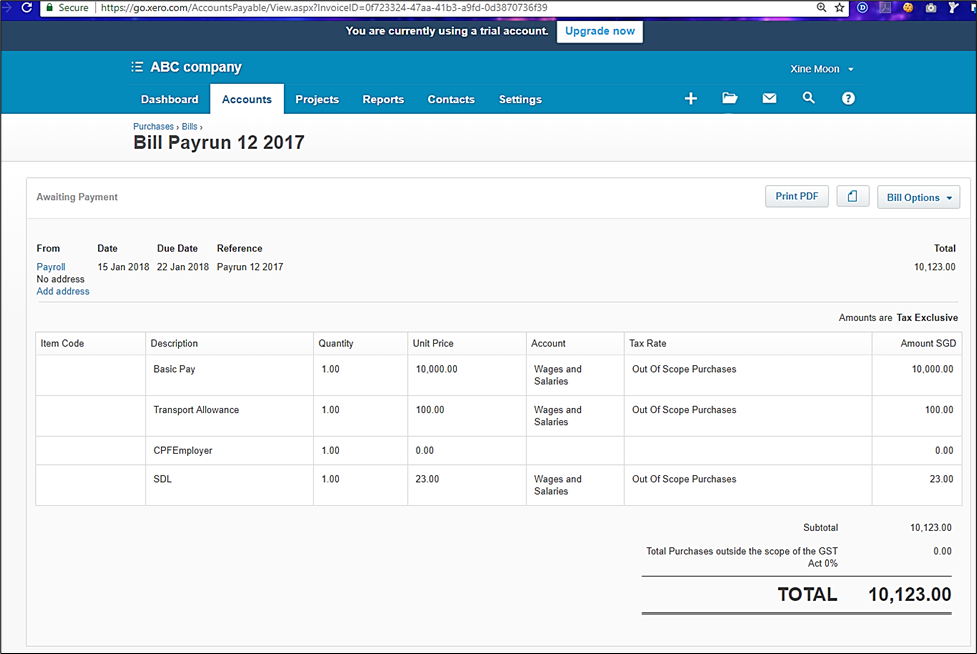This screenshot has height=654, width=977.
Task: Expand the Xine Moon user menu
Action: coord(821,69)
